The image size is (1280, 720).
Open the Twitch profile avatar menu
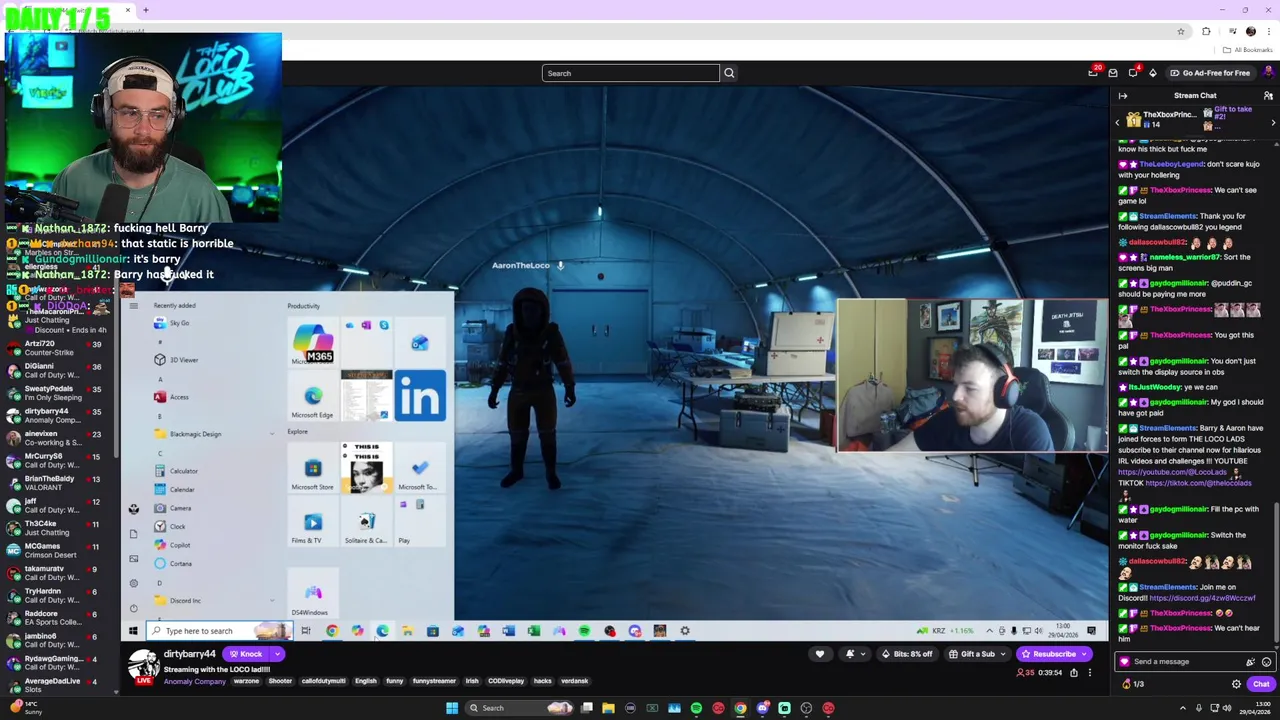(1269, 73)
